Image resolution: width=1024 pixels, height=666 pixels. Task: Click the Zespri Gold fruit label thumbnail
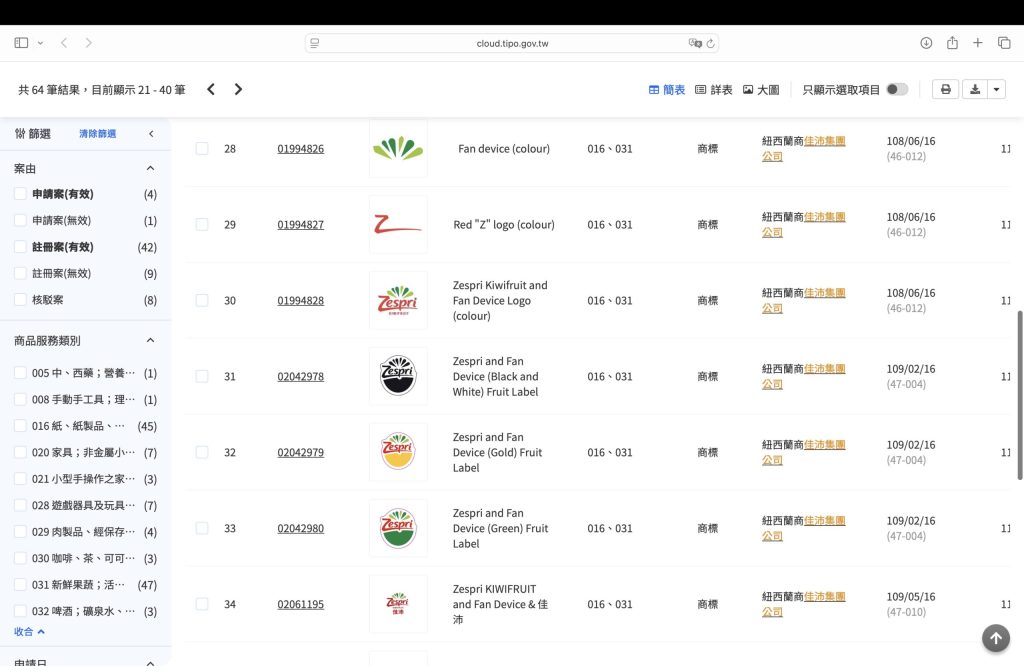click(x=398, y=452)
